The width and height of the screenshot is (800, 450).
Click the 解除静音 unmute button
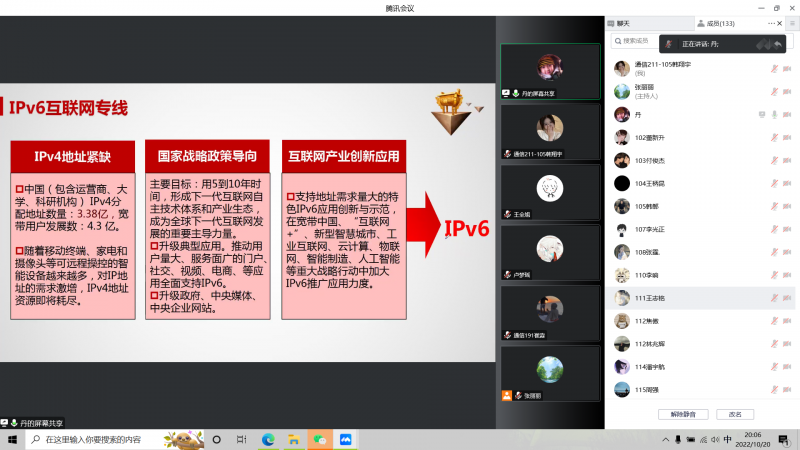[x=683, y=414]
